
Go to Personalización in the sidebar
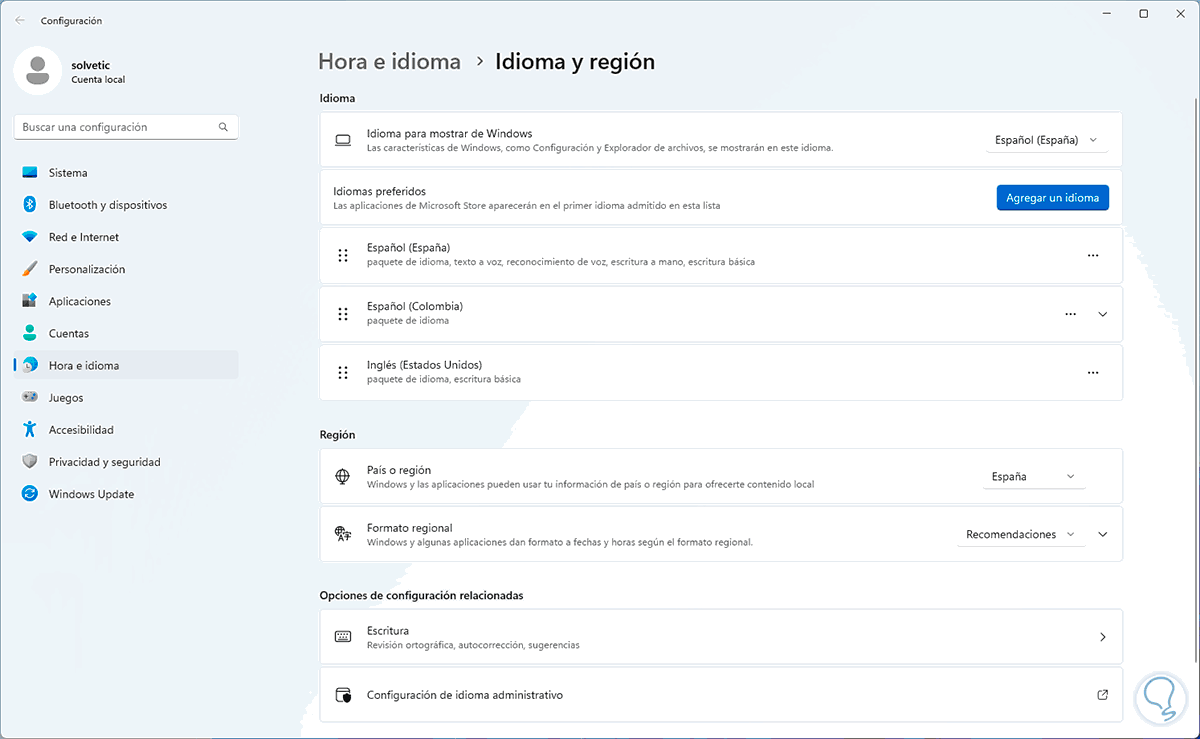click(87, 269)
